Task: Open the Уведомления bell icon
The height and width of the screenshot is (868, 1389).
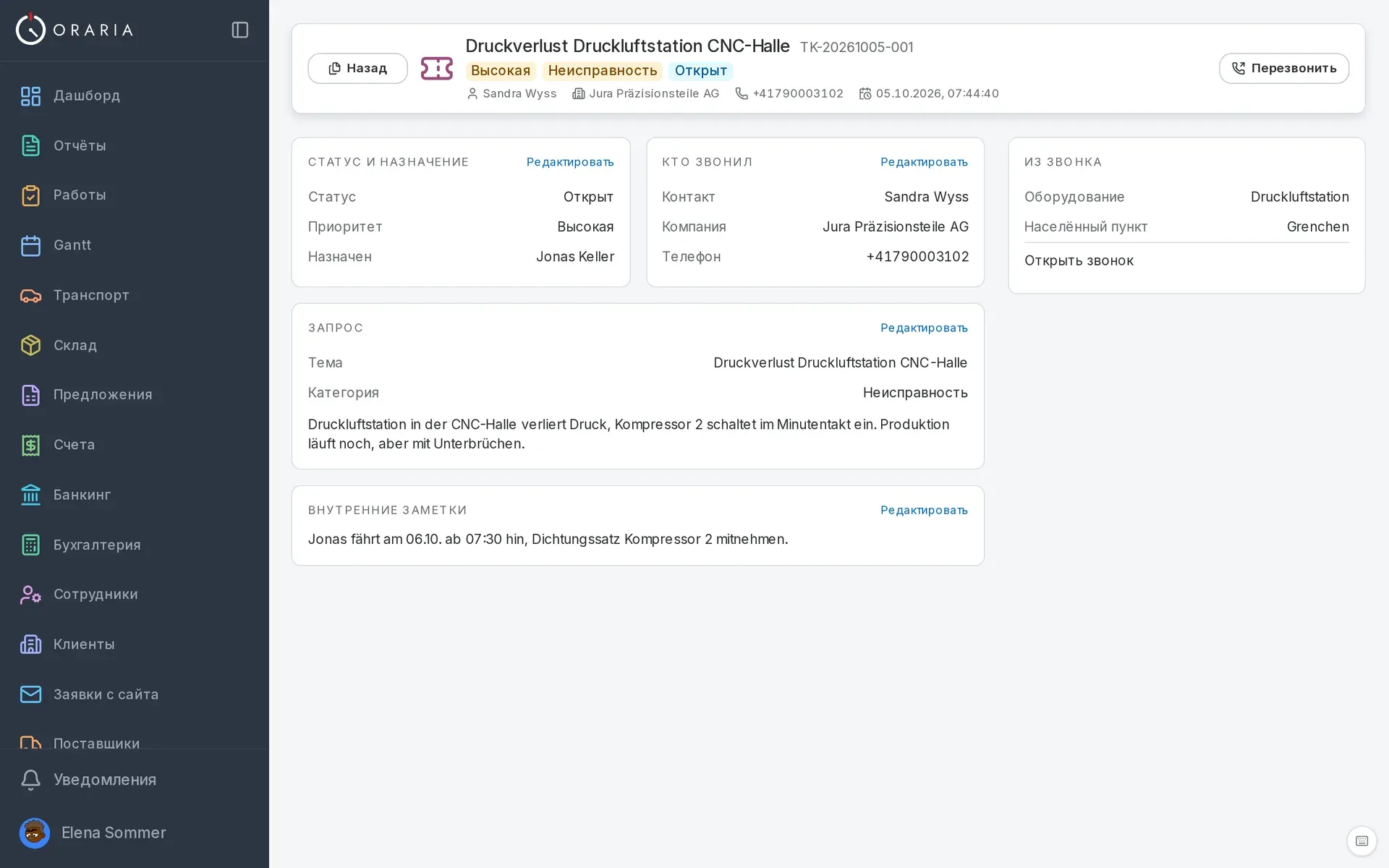Action: pyautogui.click(x=30, y=780)
